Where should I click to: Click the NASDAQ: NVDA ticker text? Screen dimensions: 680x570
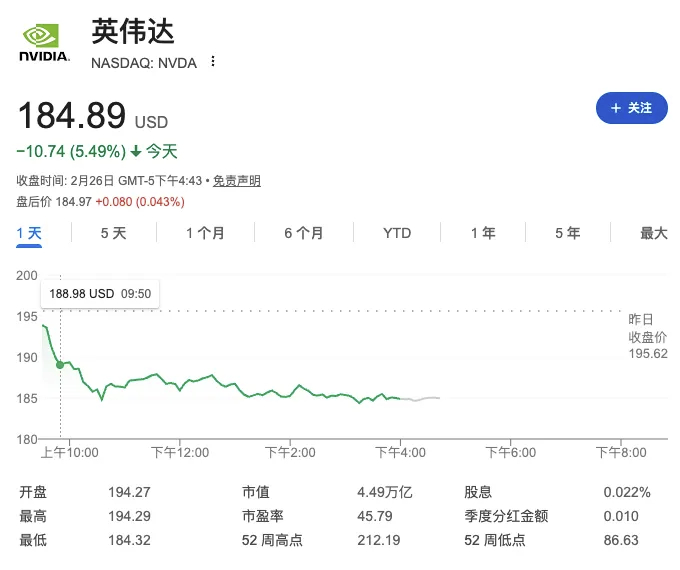[x=144, y=63]
